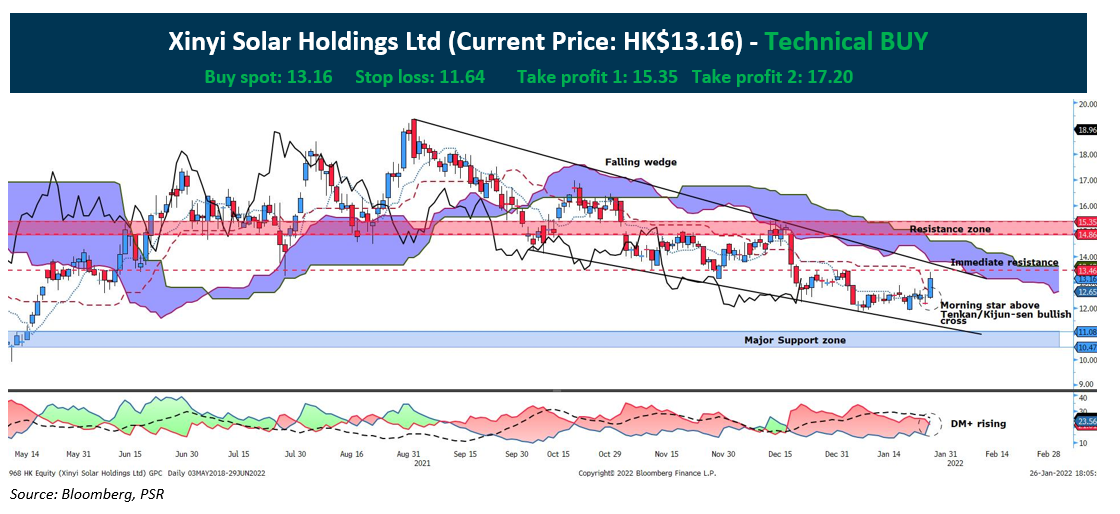The height and width of the screenshot is (514, 1120).
Task: Click the 'Nov 30' date label
Action: point(724,454)
